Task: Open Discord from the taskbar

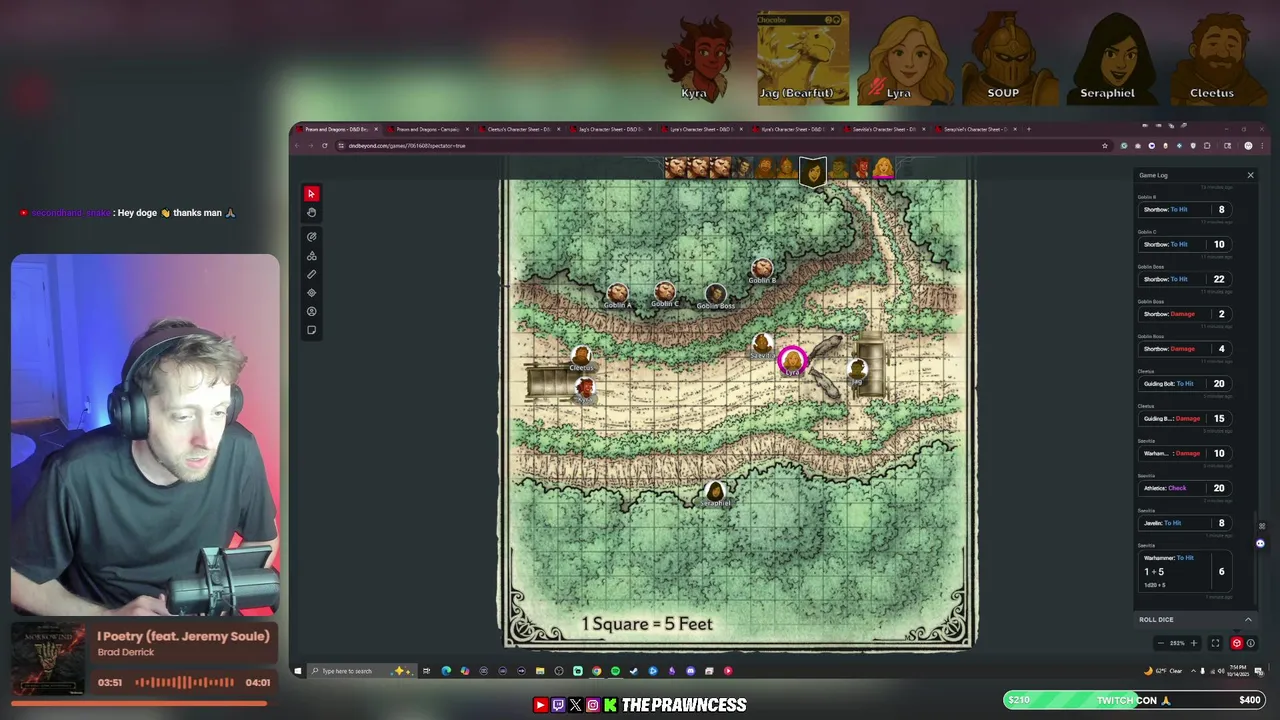Action: [690, 671]
